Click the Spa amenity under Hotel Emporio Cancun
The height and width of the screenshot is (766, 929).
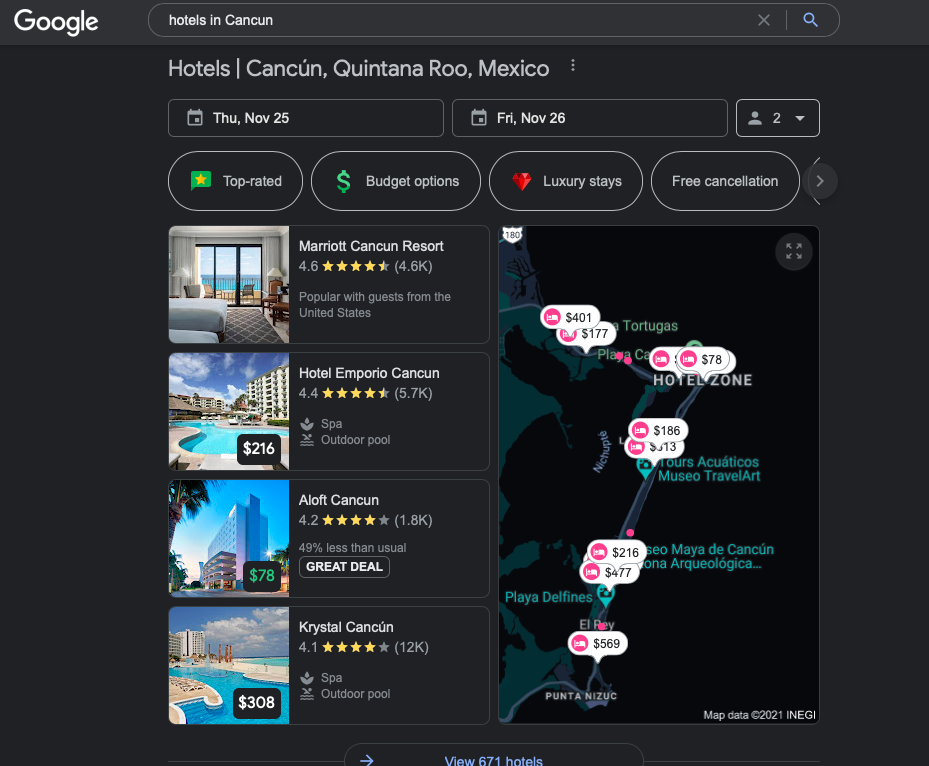[x=321, y=424]
